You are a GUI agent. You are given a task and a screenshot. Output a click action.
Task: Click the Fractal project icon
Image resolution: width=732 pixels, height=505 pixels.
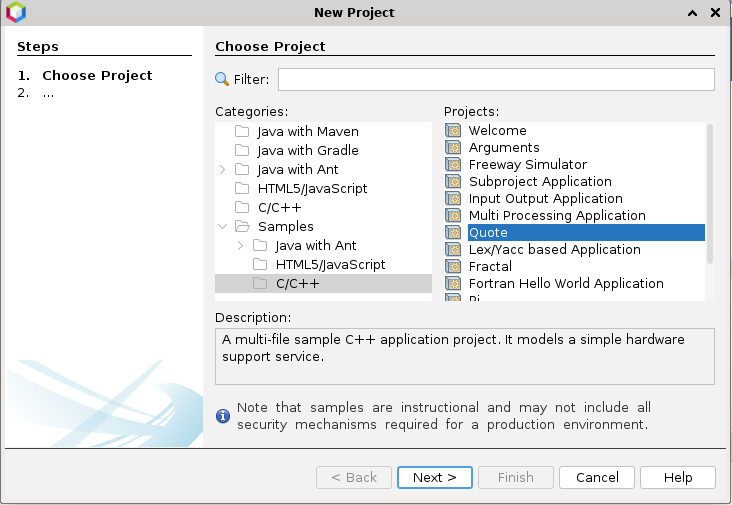[453, 267]
